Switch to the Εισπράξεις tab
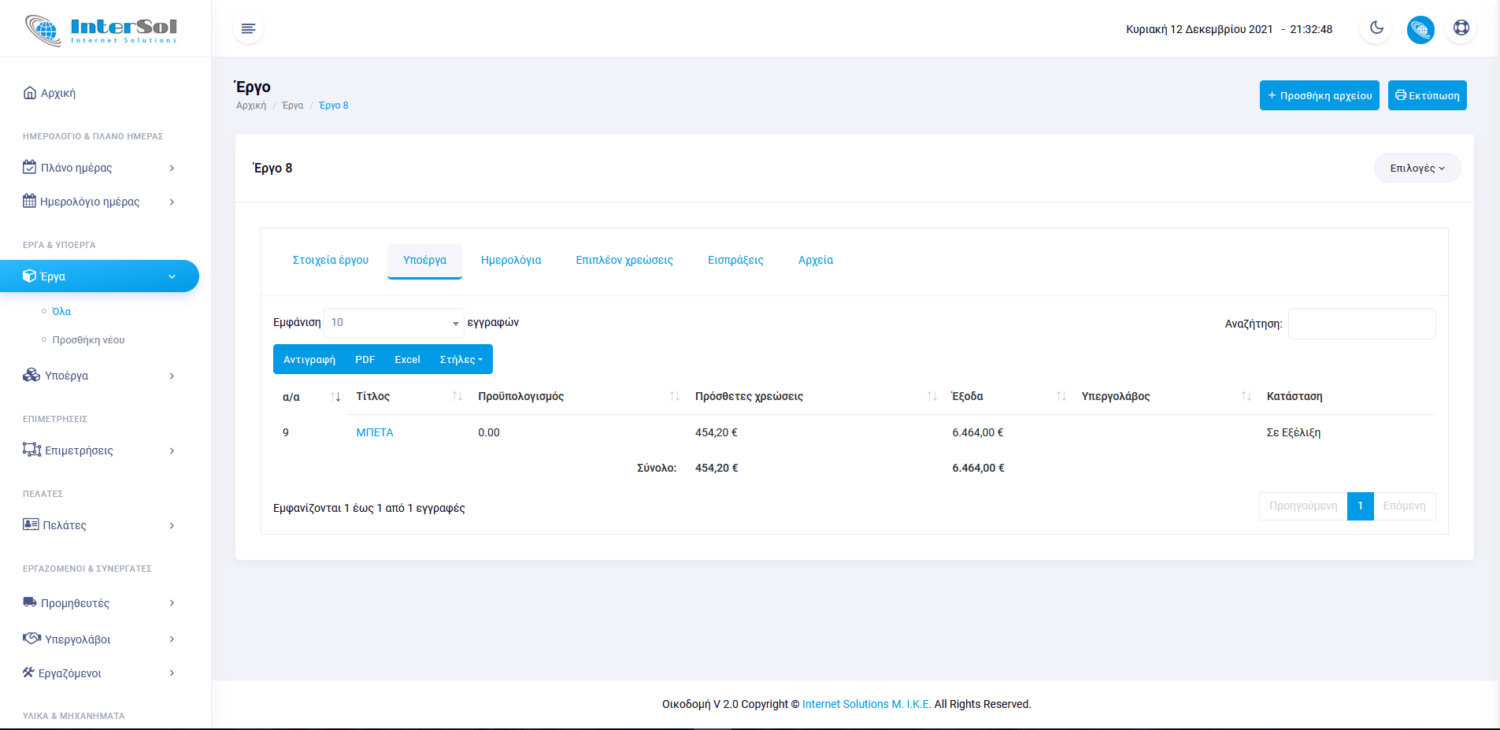 click(x=735, y=260)
